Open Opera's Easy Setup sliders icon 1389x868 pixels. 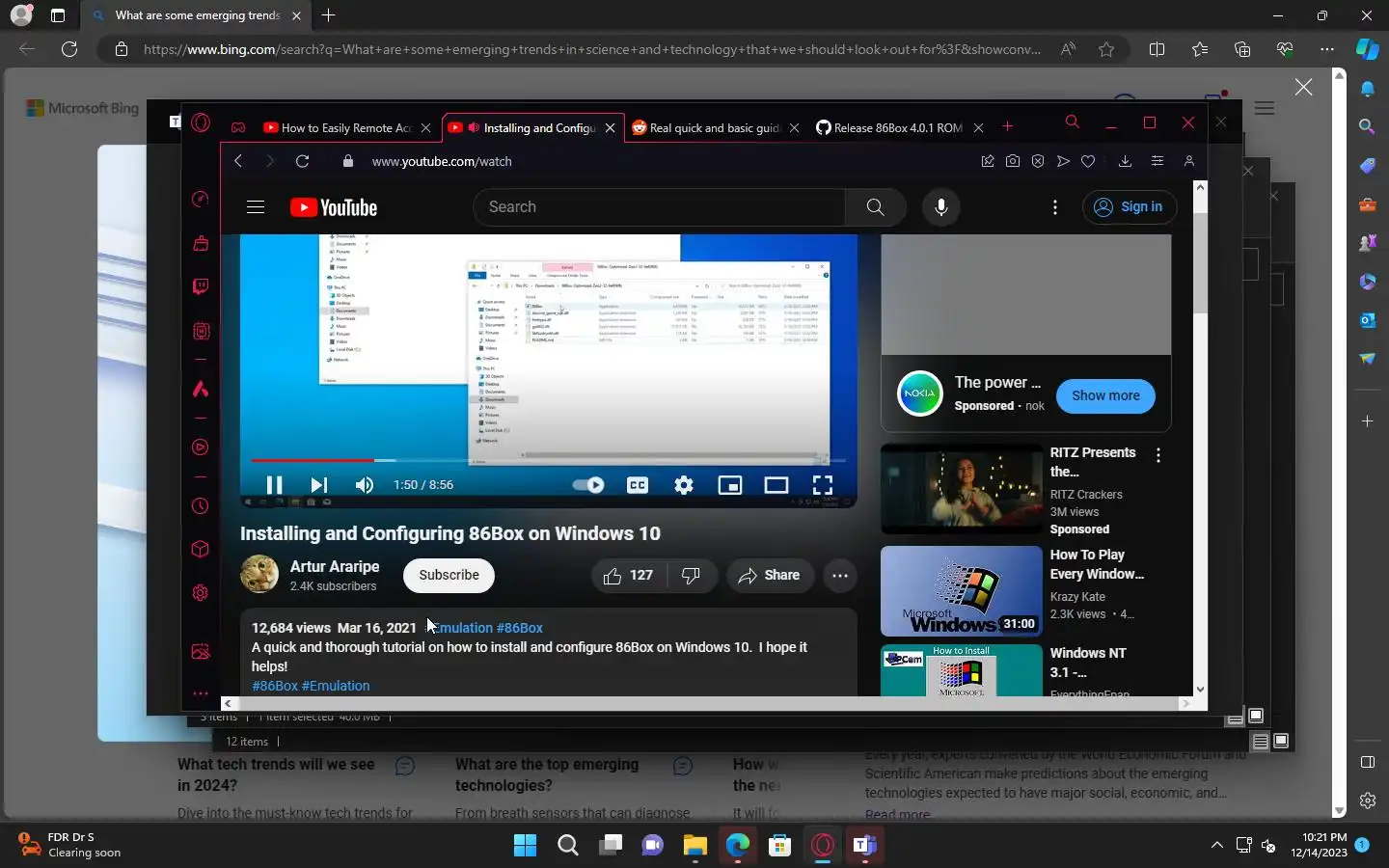tap(1157, 161)
